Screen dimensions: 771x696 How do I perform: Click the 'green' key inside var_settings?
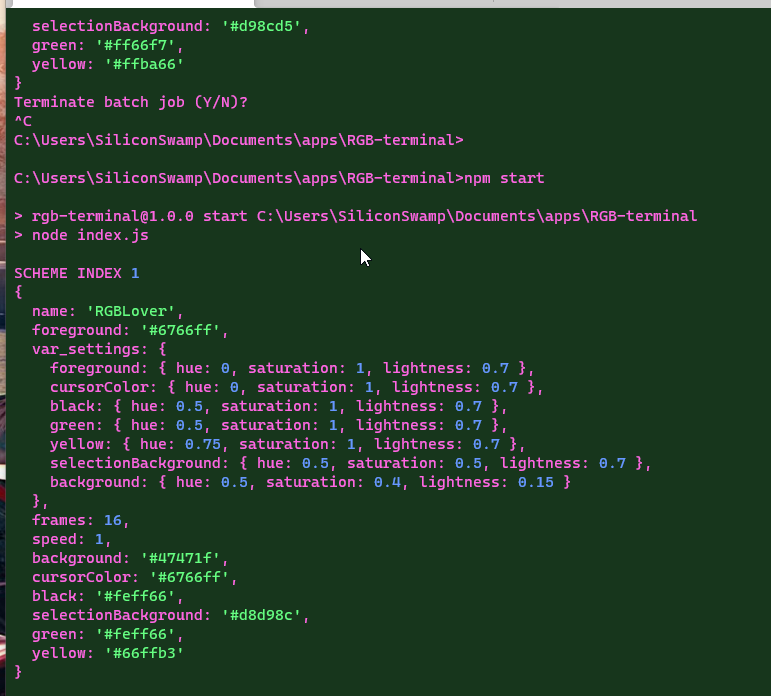click(72, 425)
